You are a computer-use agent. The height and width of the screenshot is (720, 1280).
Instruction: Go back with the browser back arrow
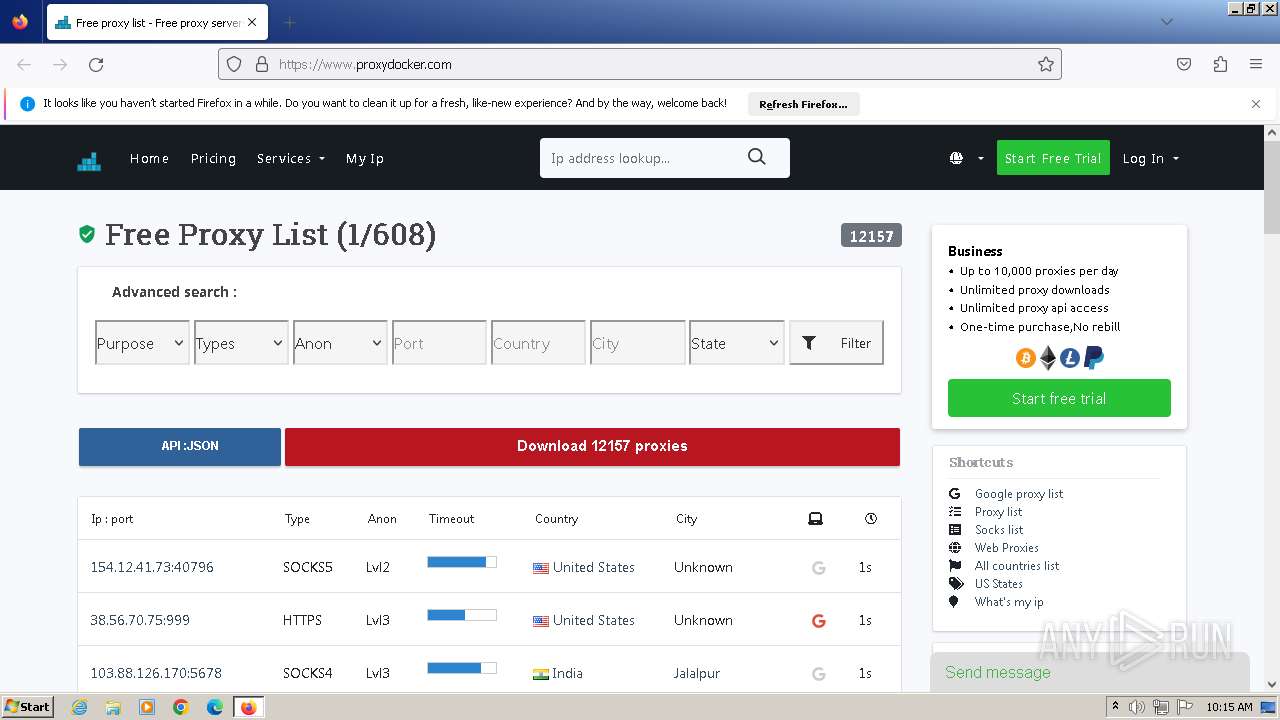pos(24,64)
